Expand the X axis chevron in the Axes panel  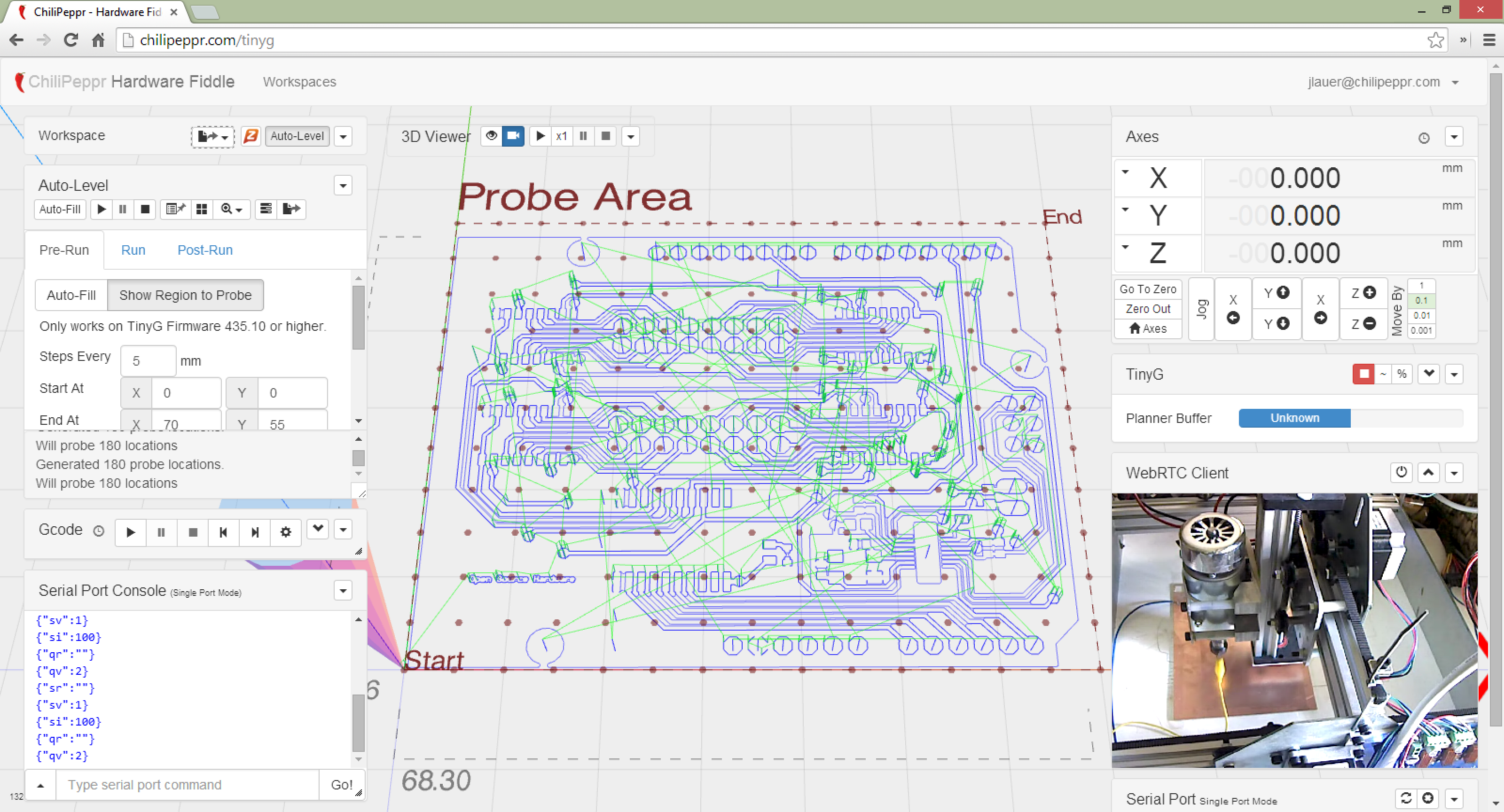1126,173
